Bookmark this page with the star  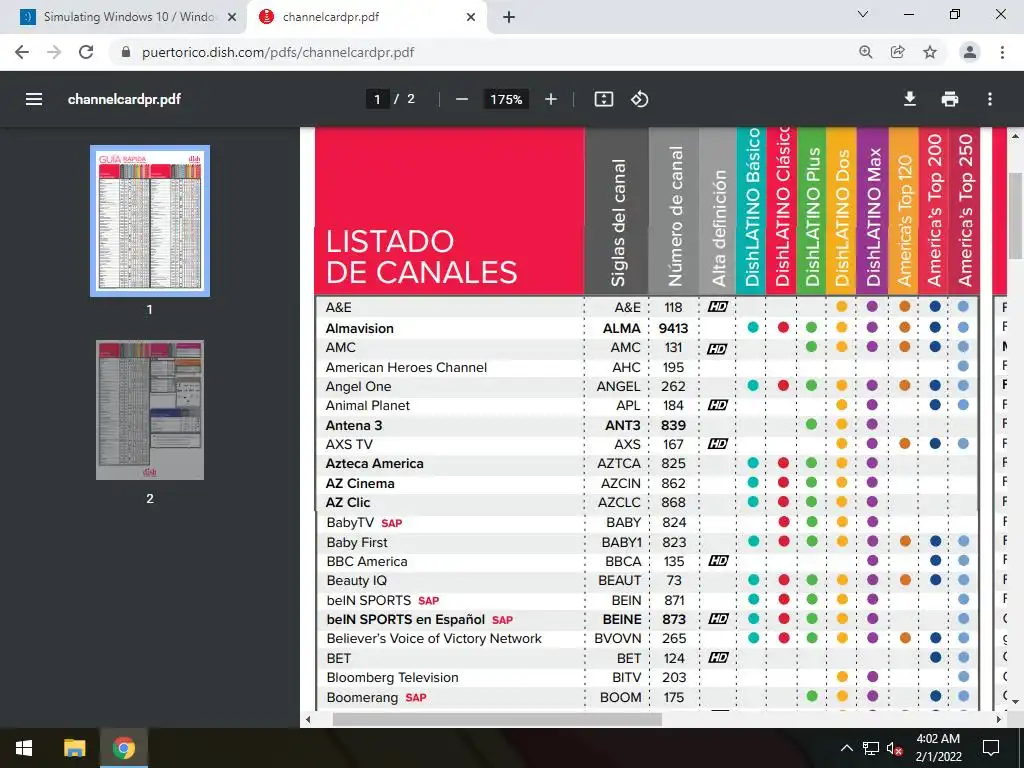point(930,52)
